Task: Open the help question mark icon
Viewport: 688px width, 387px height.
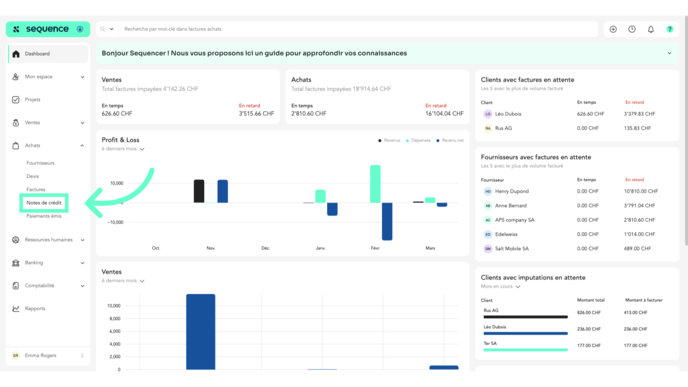Action: pos(670,29)
